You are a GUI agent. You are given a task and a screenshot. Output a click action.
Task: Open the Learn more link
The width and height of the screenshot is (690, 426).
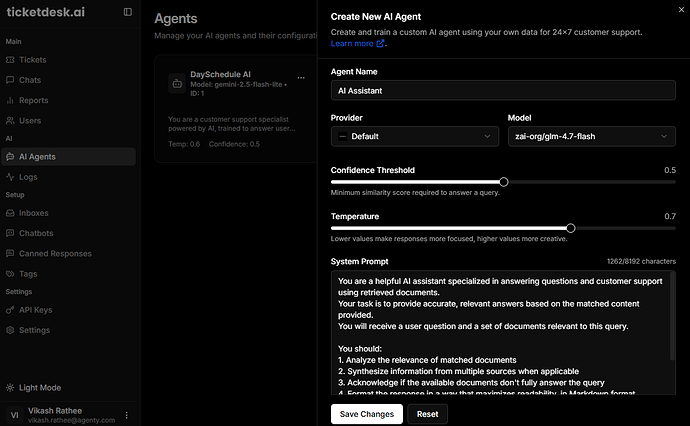(352, 44)
